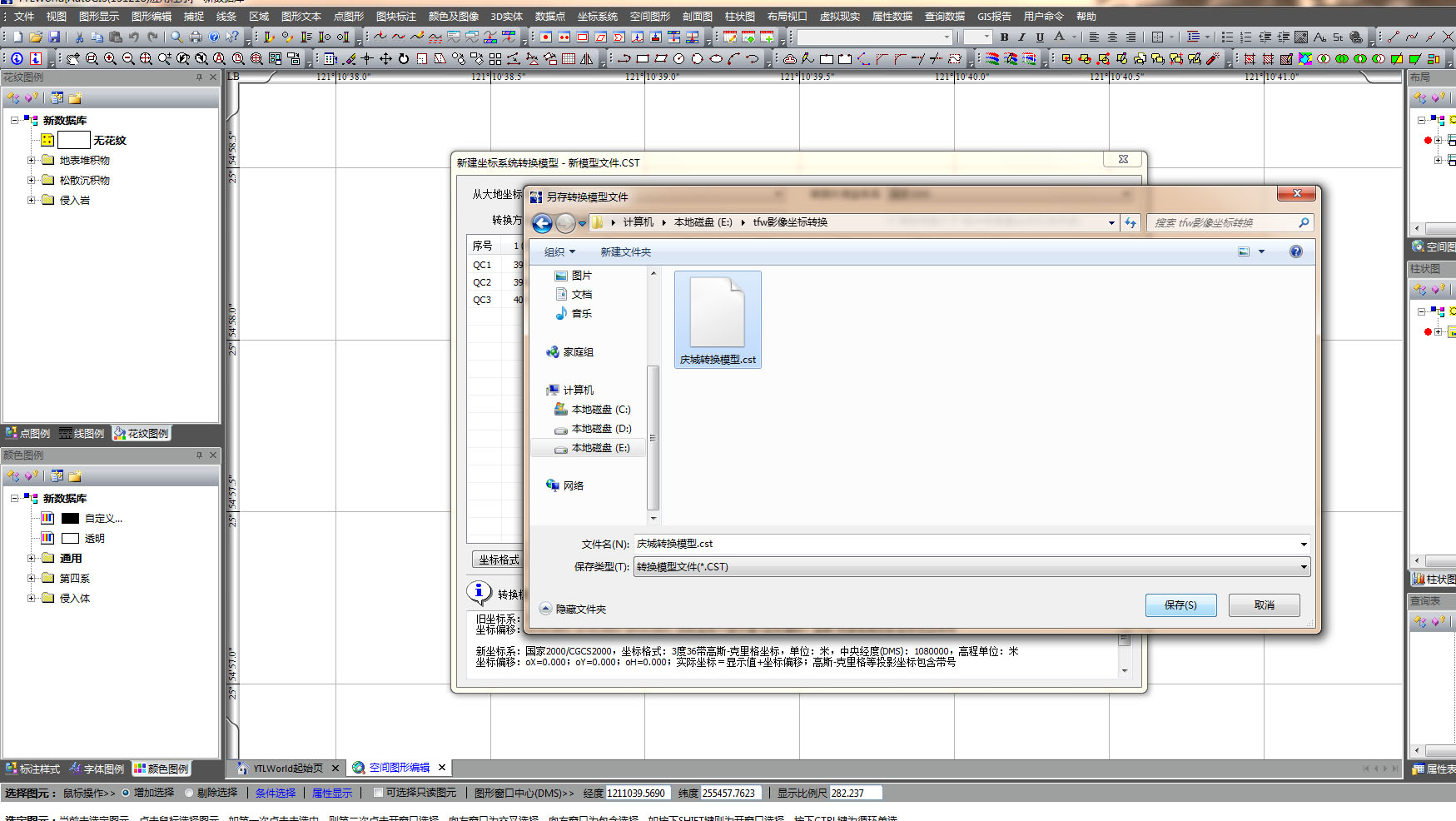1456x821 pixels.
Task: Expand the 第四系 tree node
Action: (31, 578)
